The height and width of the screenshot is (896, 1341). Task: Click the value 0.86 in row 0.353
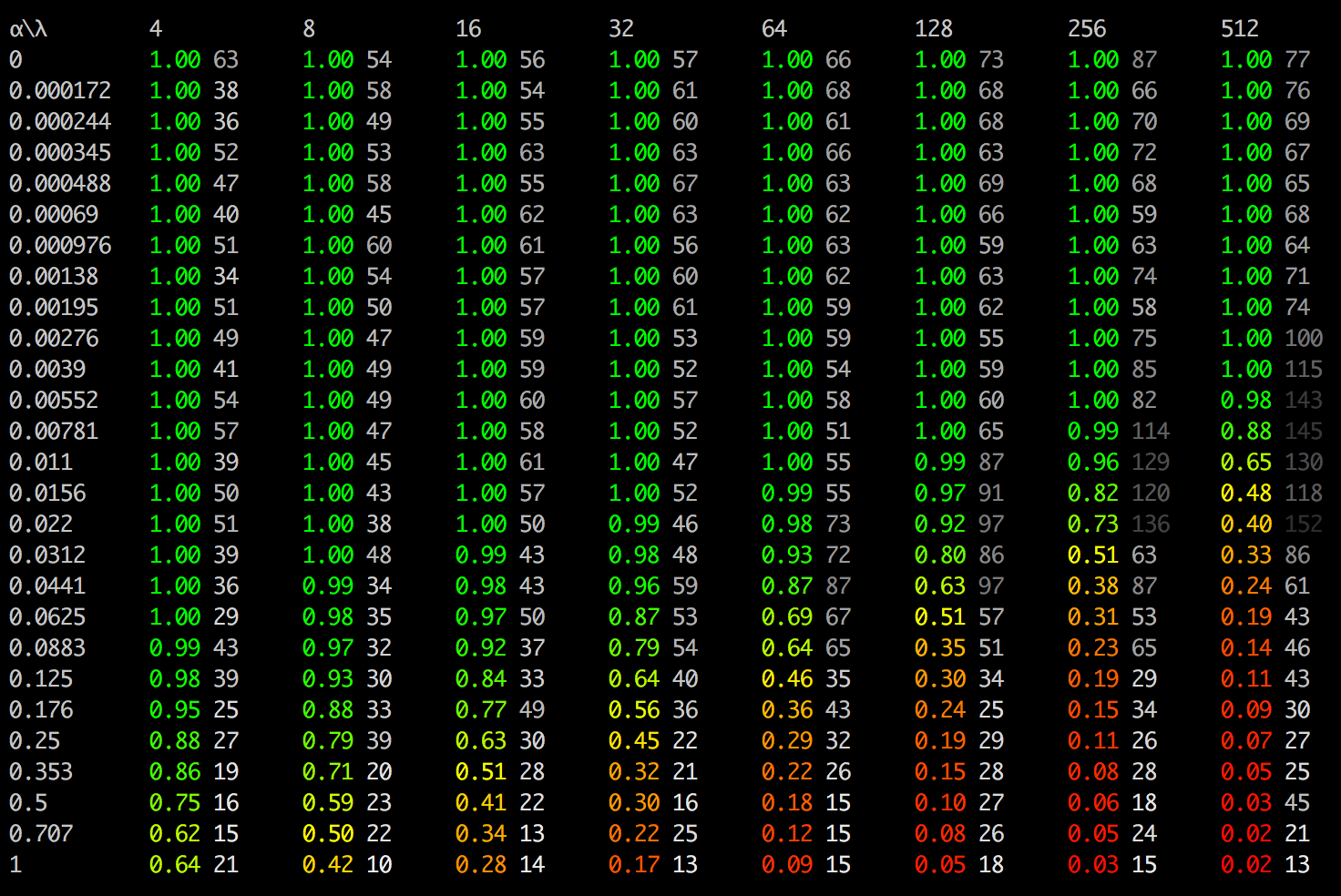click(175, 772)
